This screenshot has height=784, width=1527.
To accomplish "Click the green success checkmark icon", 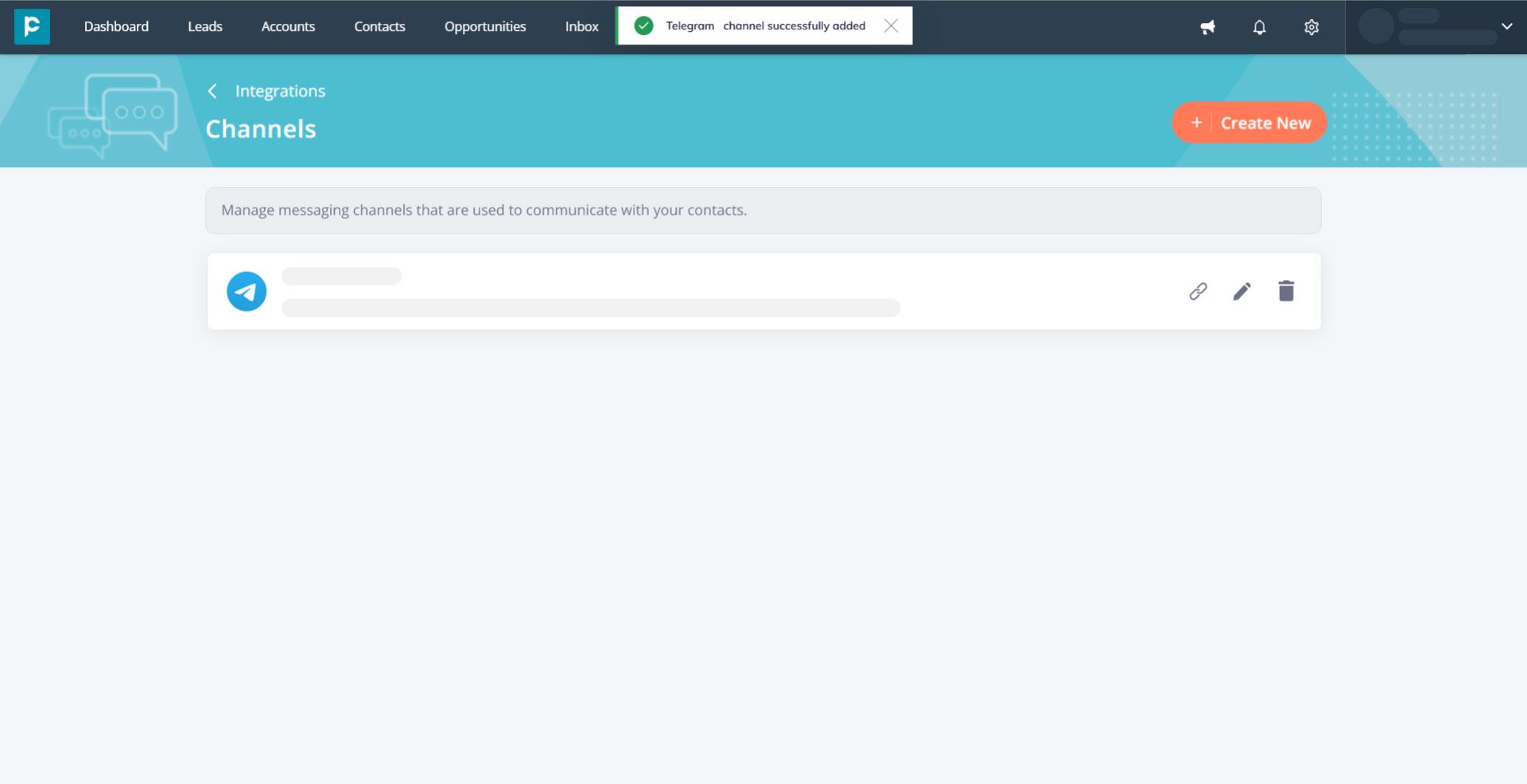I will (x=643, y=25).
